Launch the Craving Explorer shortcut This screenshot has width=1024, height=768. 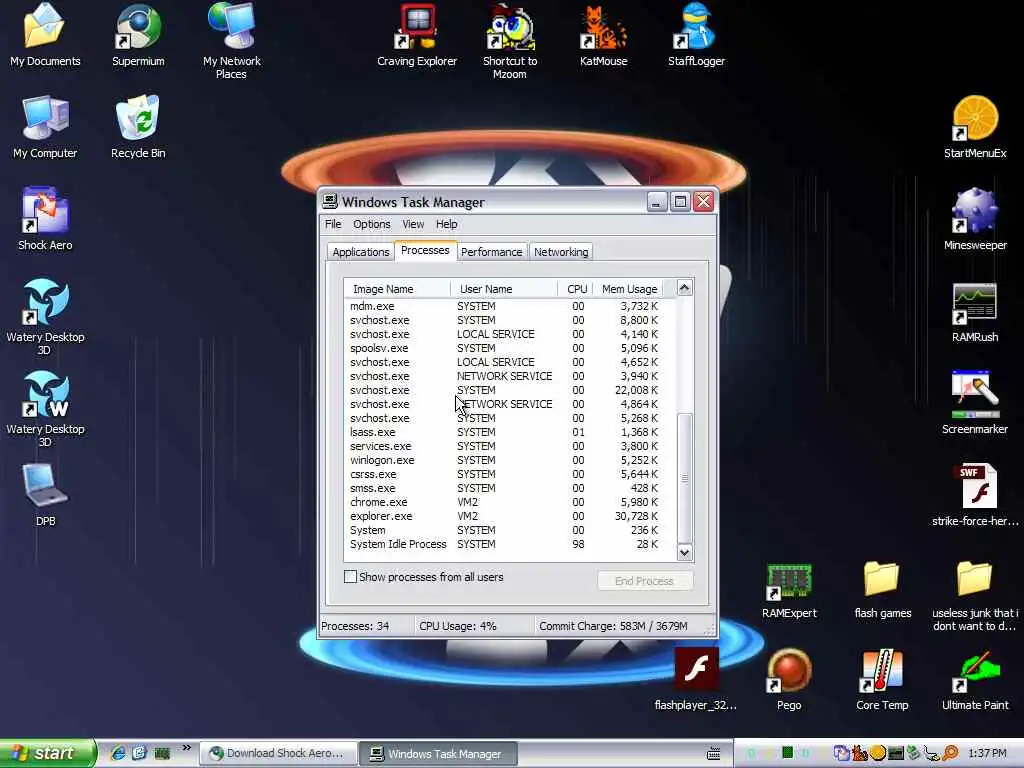pos(417,36)
